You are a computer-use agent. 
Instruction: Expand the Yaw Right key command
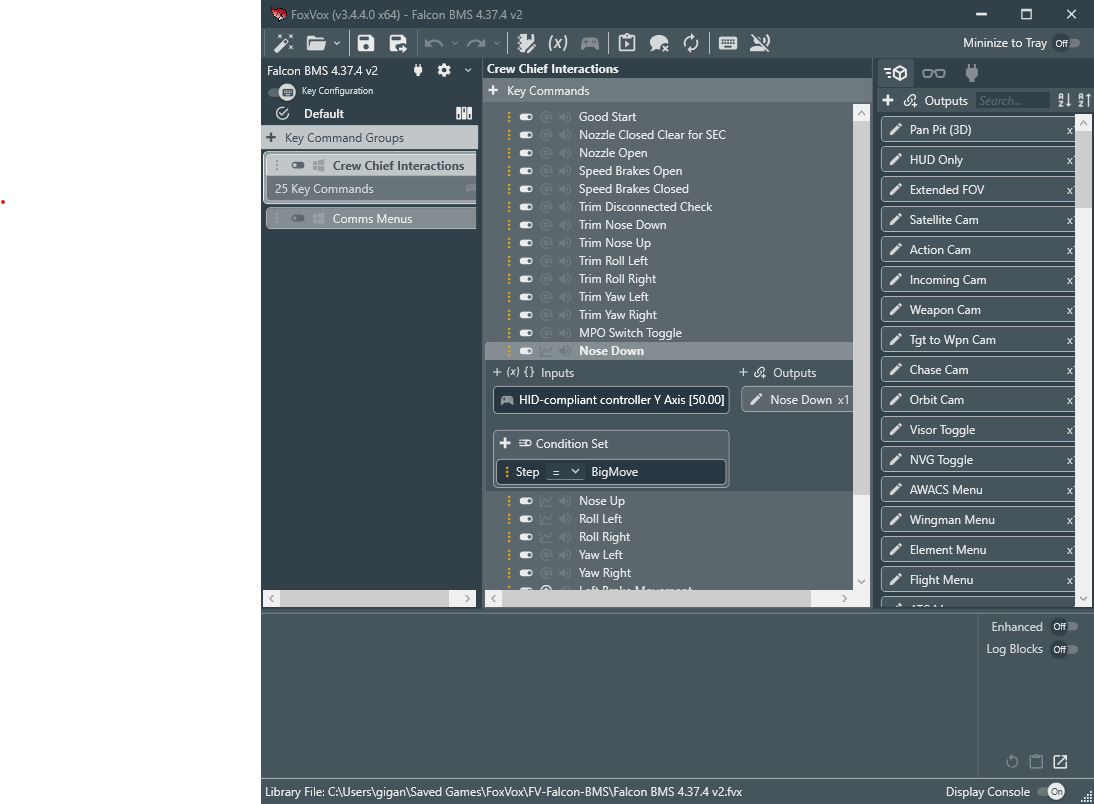[605, 573]
